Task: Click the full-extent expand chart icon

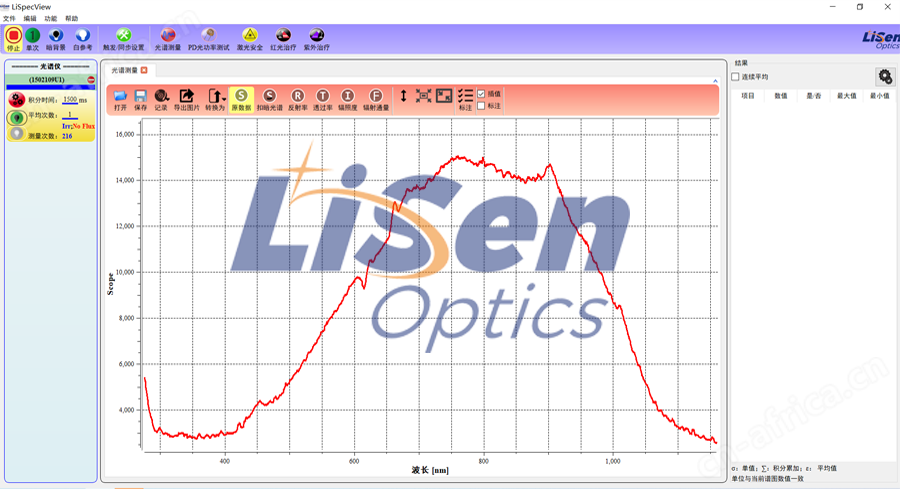Action: (444, 96)
